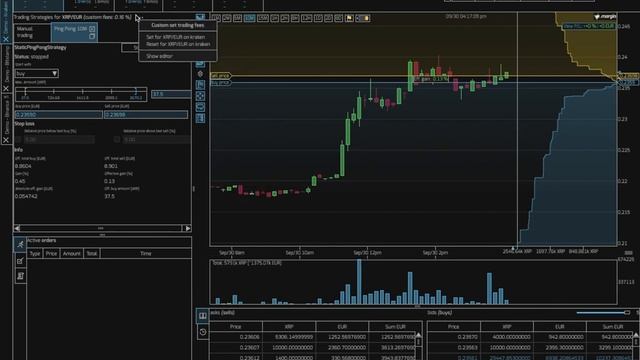Toggle the switch after the flag icon
This screenshot has height=360, width=640.
coord(363,18)
